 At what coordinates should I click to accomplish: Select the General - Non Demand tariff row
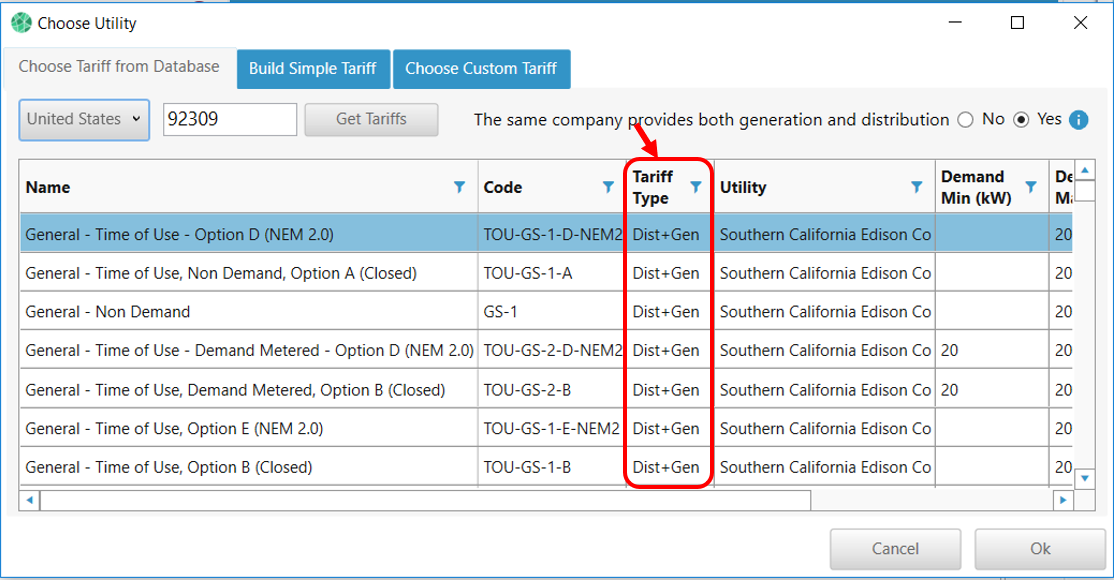250,312
